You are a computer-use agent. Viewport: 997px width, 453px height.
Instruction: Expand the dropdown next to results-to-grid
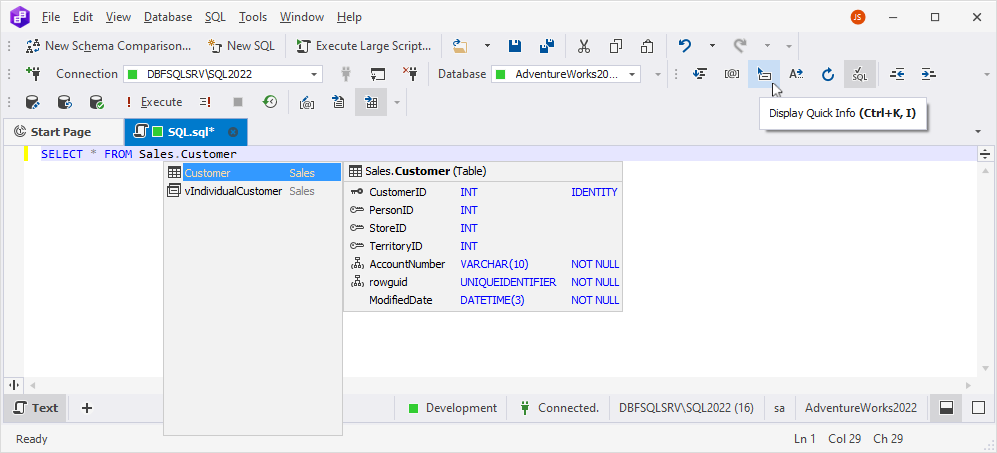tap(397, 102)
